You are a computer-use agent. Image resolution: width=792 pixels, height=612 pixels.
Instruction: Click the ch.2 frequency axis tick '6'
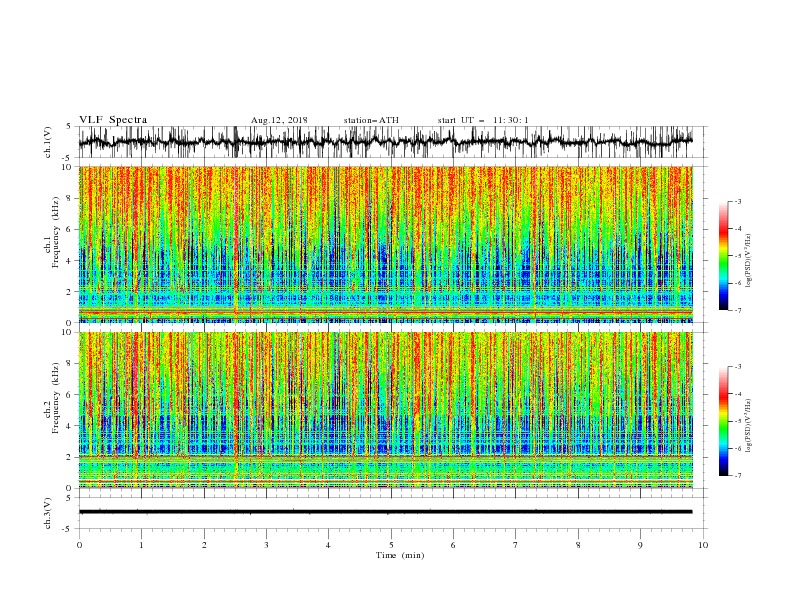pos(70,395)
